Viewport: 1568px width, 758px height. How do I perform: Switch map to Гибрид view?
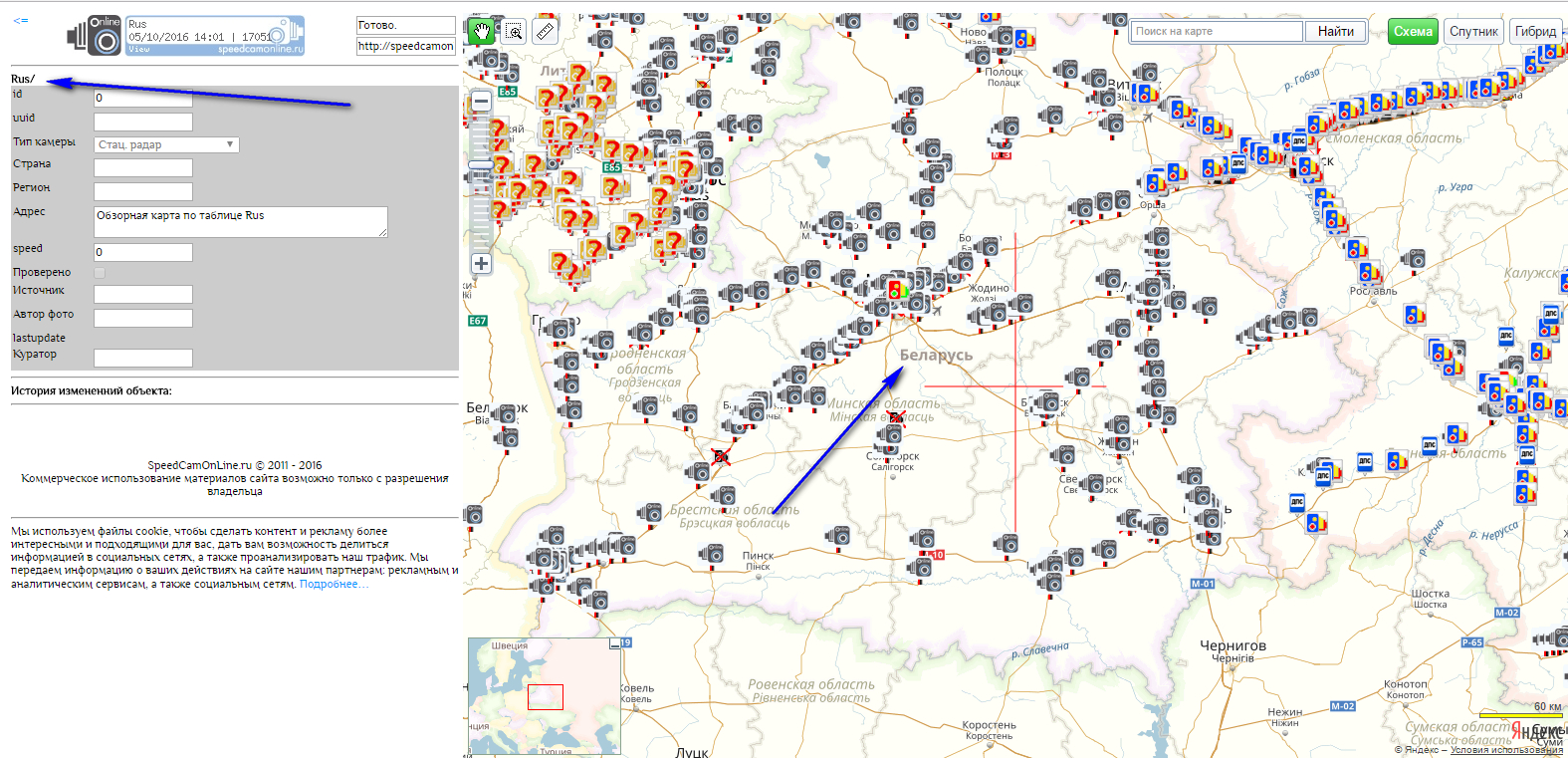click(1534, 31)
